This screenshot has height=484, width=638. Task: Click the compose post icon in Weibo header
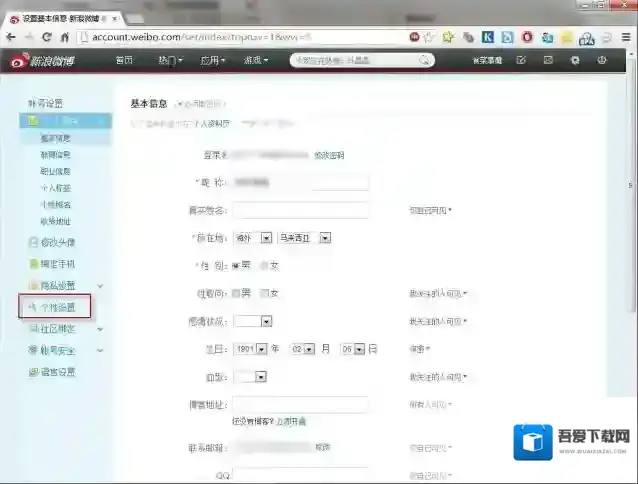[521, 60]
